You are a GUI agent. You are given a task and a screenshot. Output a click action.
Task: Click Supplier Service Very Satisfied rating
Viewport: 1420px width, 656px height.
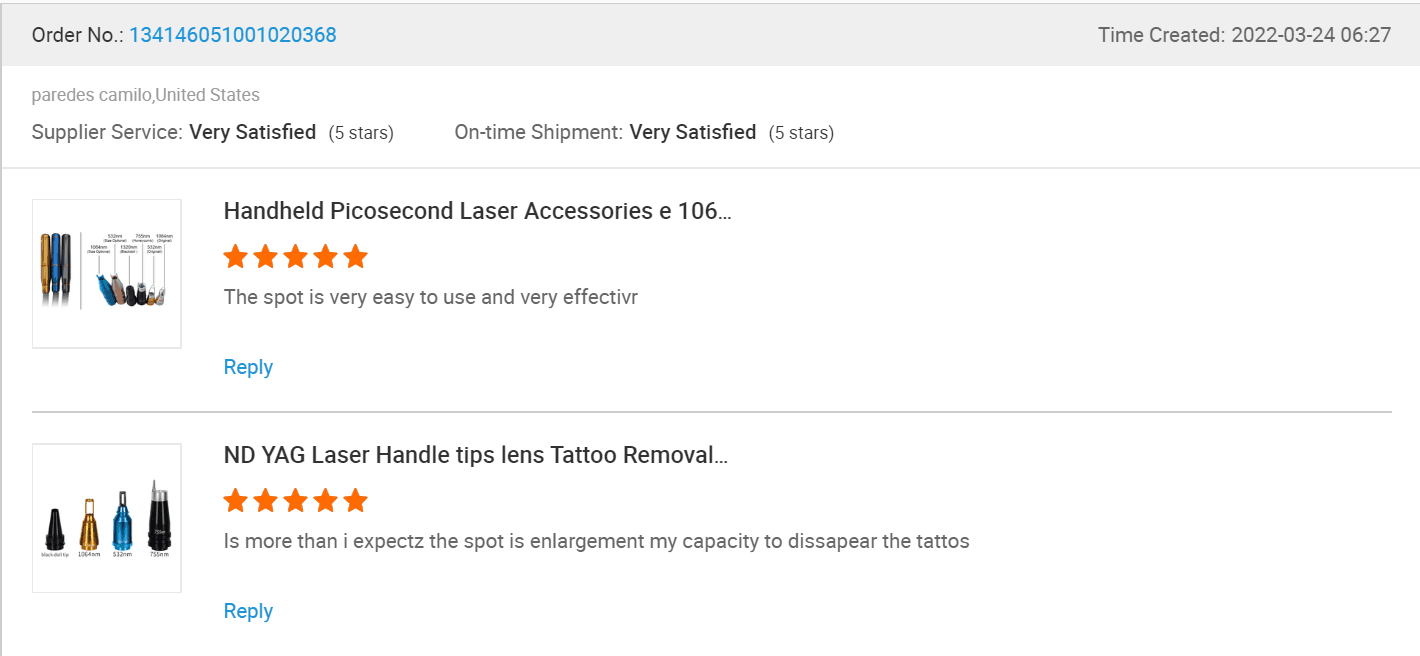coord(253,132)
